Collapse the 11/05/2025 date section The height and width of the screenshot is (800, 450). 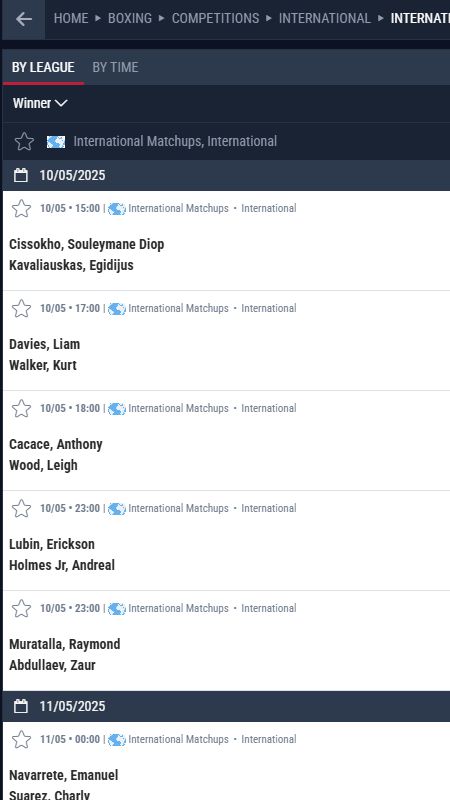[226, 707]
